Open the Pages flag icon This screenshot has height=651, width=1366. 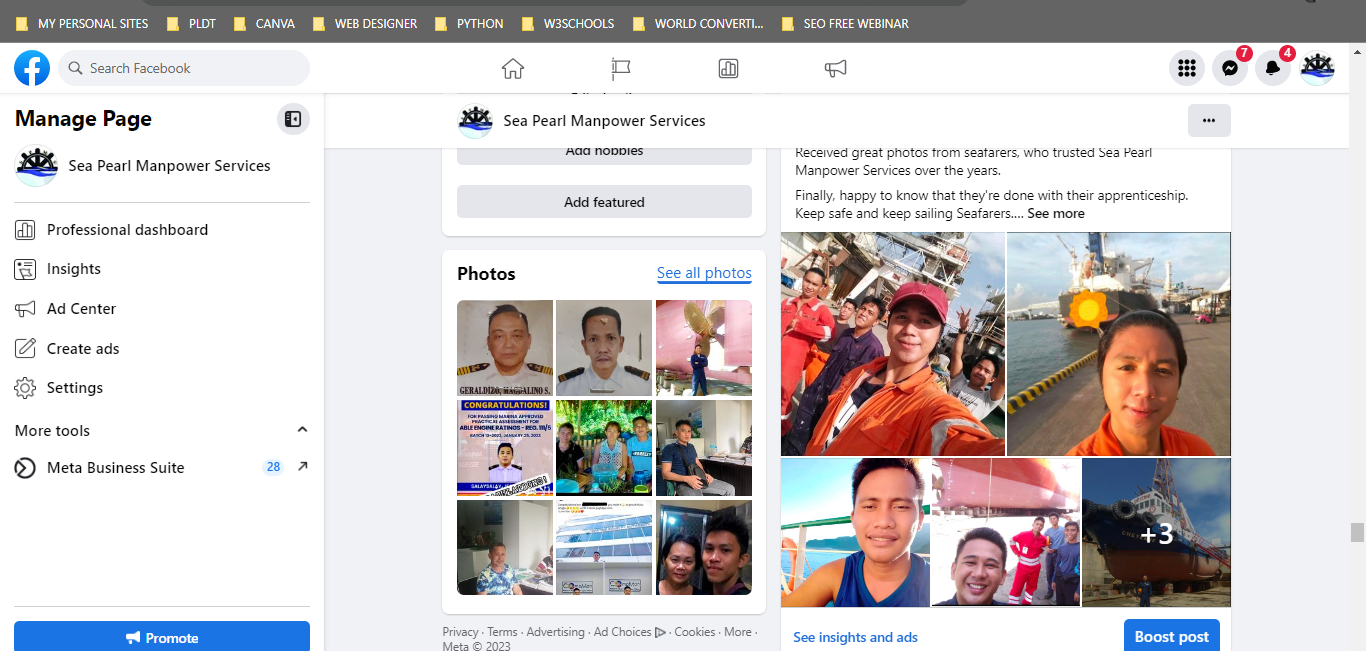pos(621,68)
